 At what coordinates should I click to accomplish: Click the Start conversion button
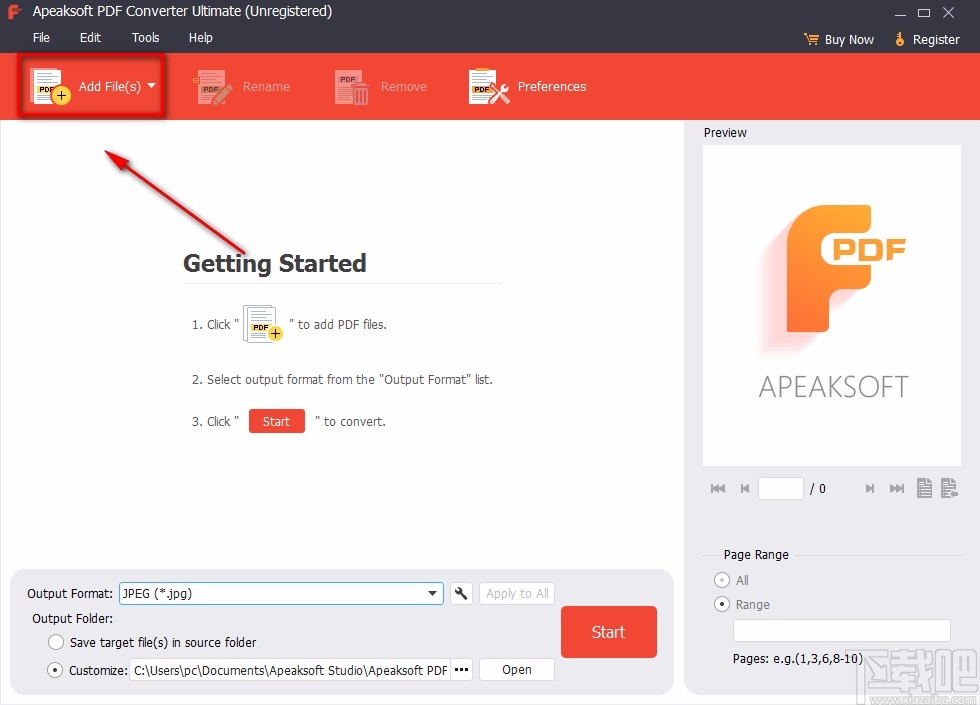tap(608, 631)
